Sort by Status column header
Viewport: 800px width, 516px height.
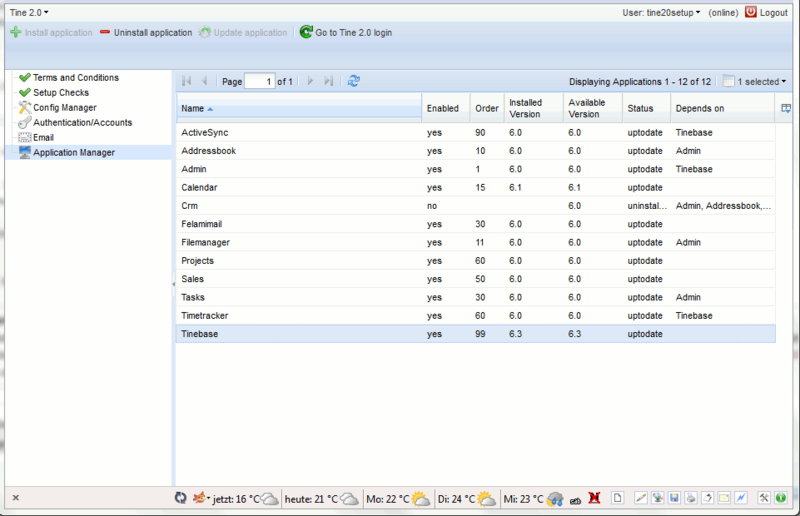click(x=646, y=108)
